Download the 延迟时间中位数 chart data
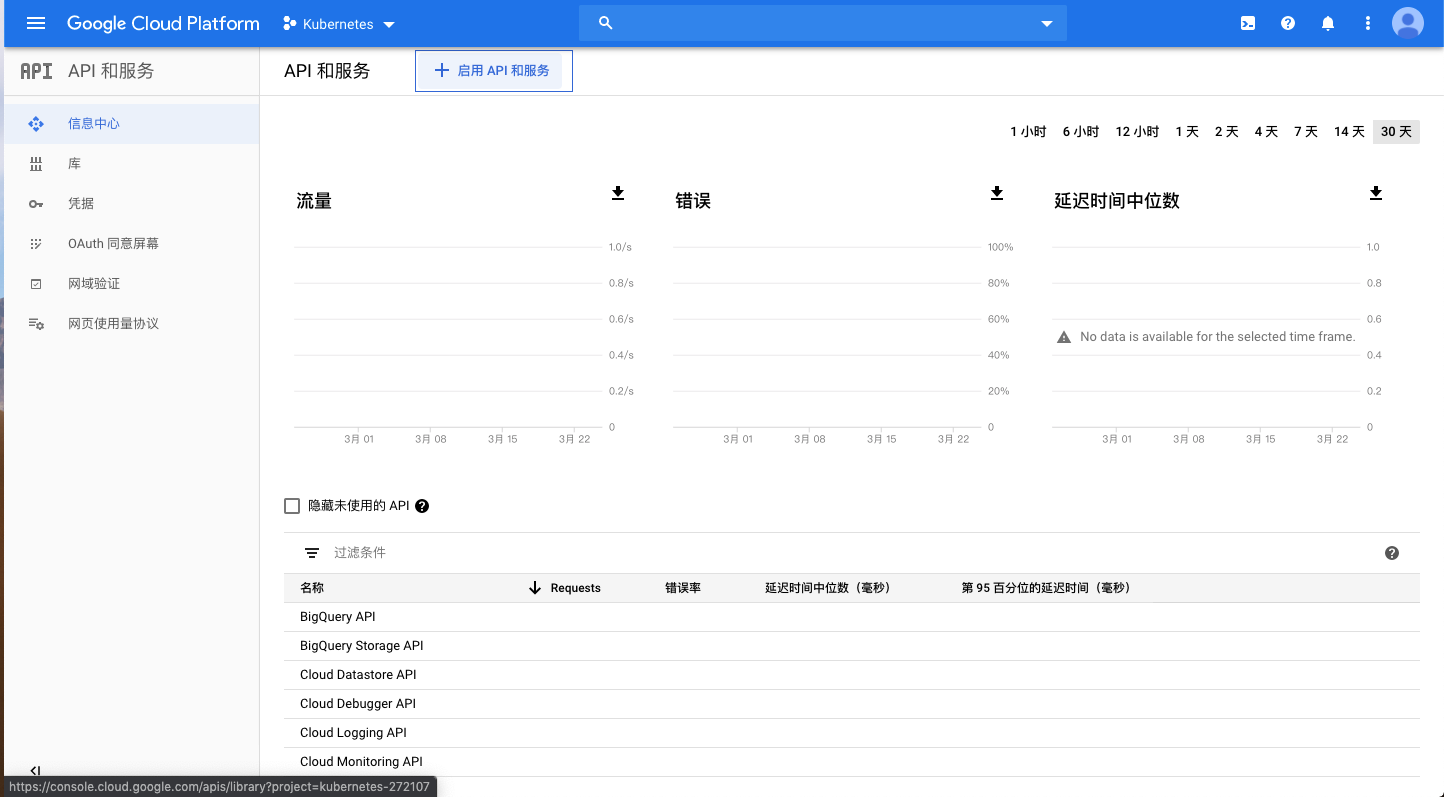Image resolution: width=1444 pixels, height=797 pixels. [1376, 193]
